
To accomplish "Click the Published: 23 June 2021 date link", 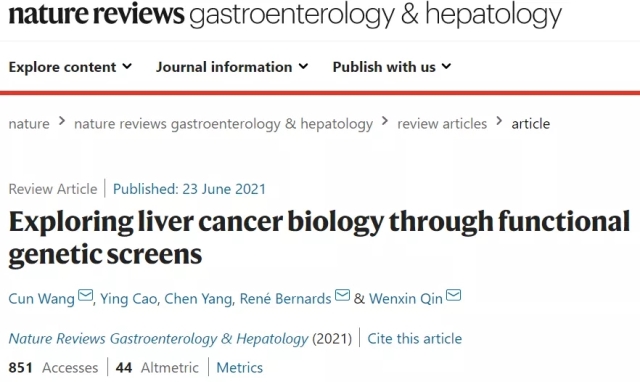I will [189, 189].
